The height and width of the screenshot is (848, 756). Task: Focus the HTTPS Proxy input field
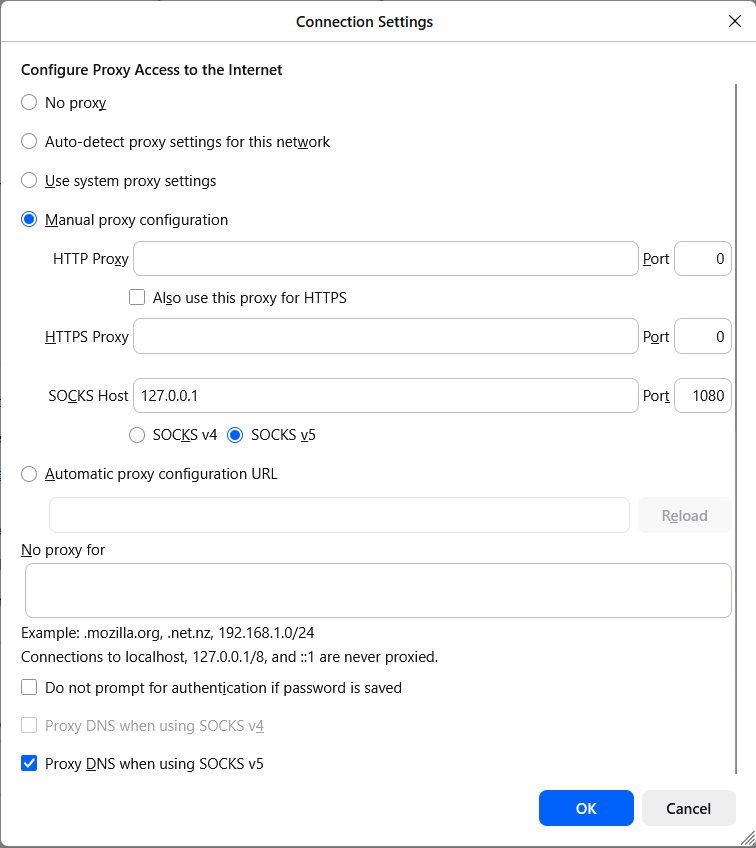[x=385, y=336]
